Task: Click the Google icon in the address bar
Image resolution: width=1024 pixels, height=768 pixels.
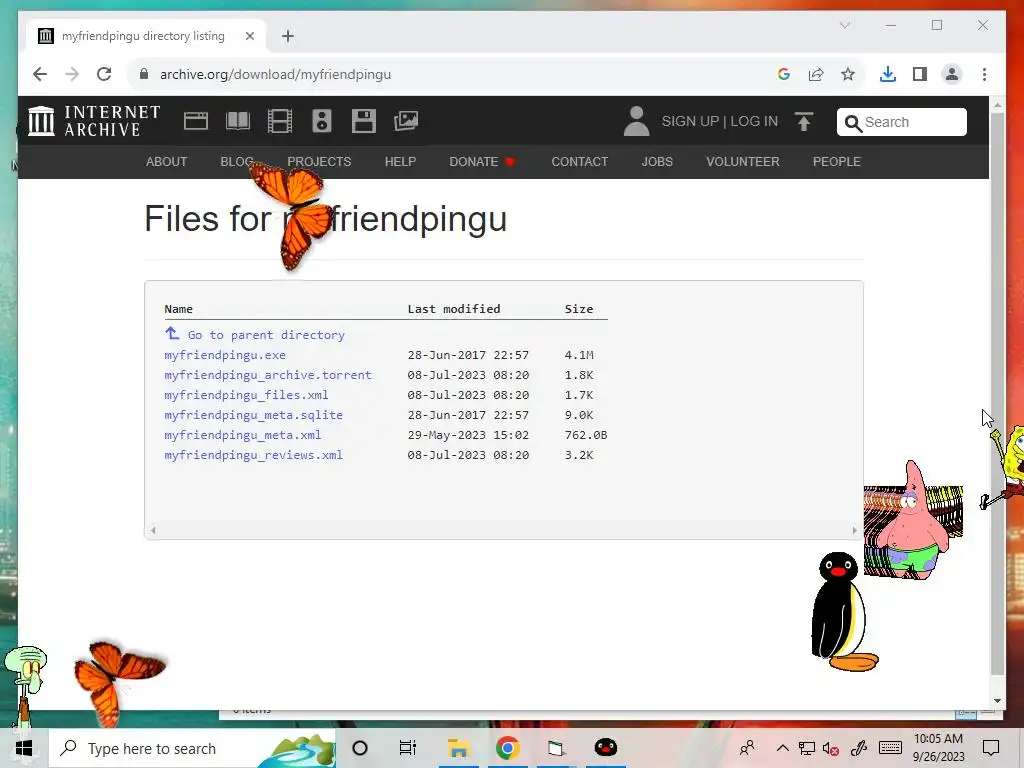Action: [x=784, y=74]
